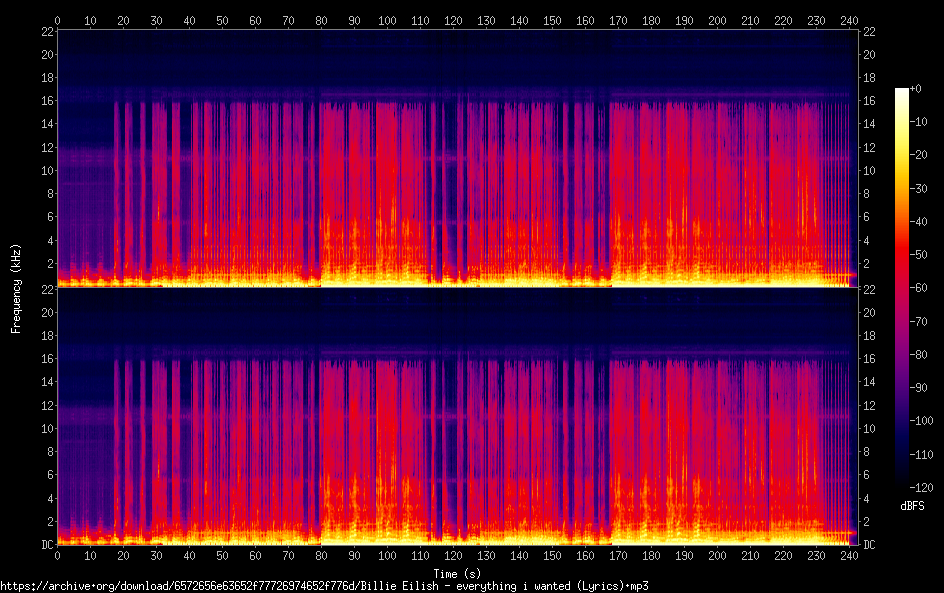Screen dimensions: 944x593
Task: Select the 80 mark on top time axis
Action: click(x=321, y=20)
